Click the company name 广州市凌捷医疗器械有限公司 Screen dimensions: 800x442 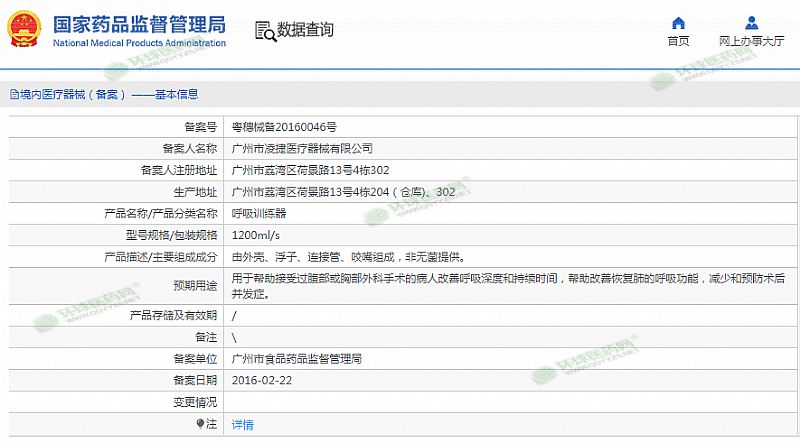[301, 148]
